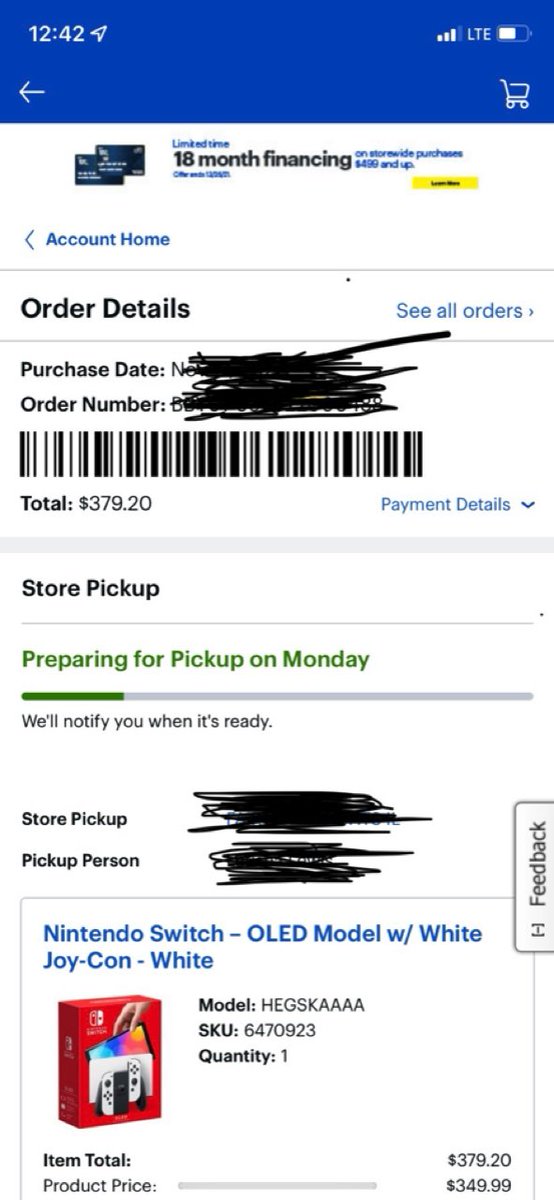Screen dimensions: 554x1200
Task: Open the Nintendo Switch OLED Model product link
Action: [262, 947]
